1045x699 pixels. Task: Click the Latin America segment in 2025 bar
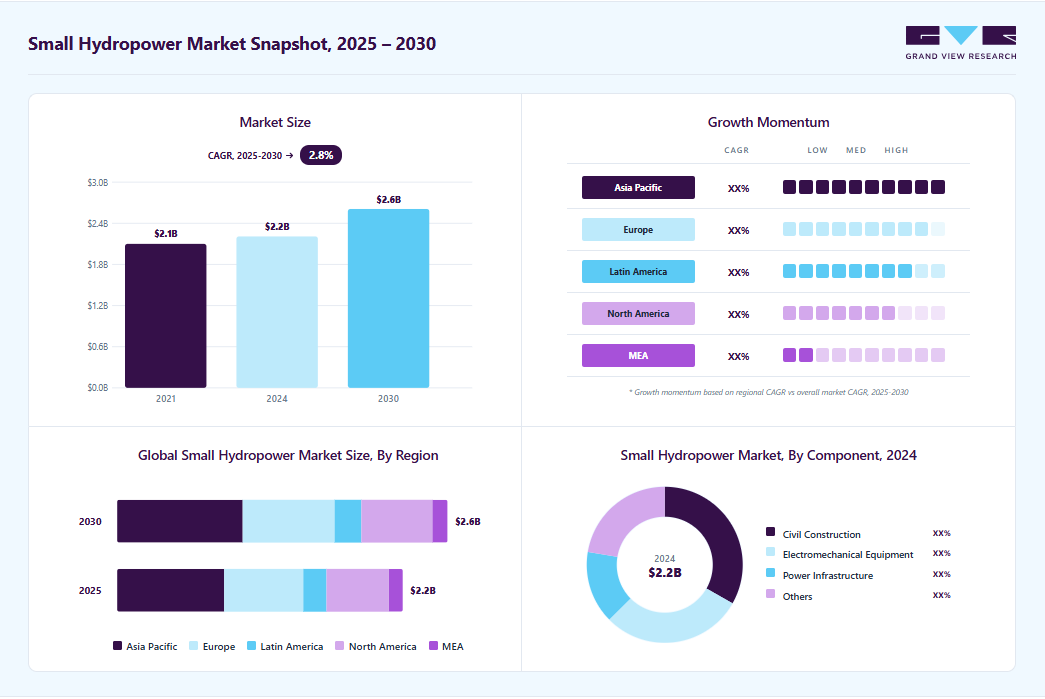315,590
